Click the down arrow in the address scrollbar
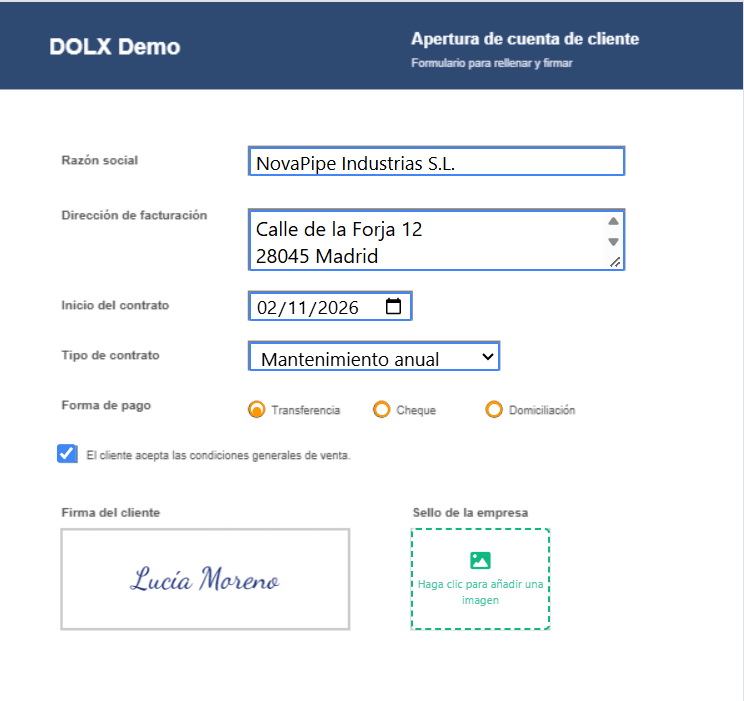This screenshot has width=744, height=701. 613,242
